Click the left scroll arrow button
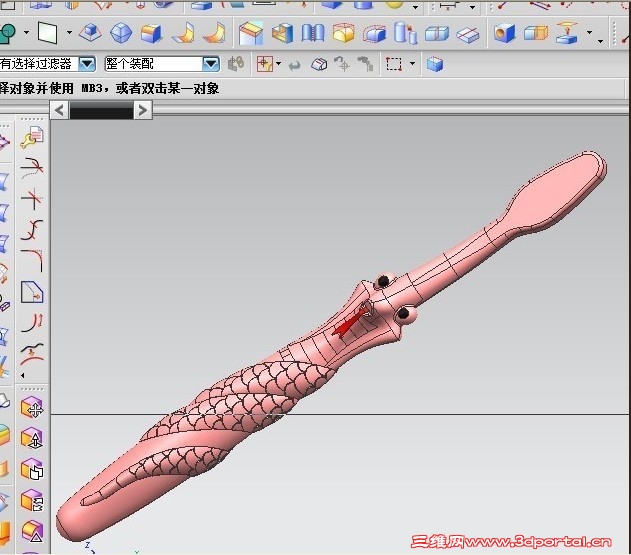 point(60,110)
